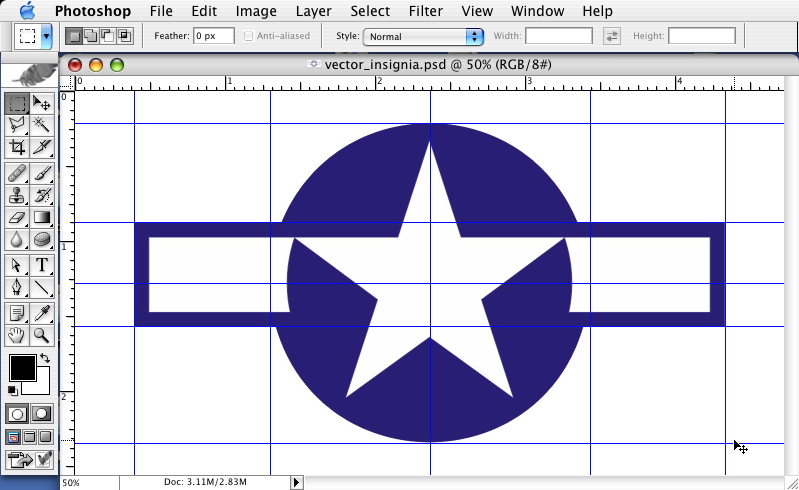Open the Filter menu
The image size is (799, 490).
click(425, 11)
